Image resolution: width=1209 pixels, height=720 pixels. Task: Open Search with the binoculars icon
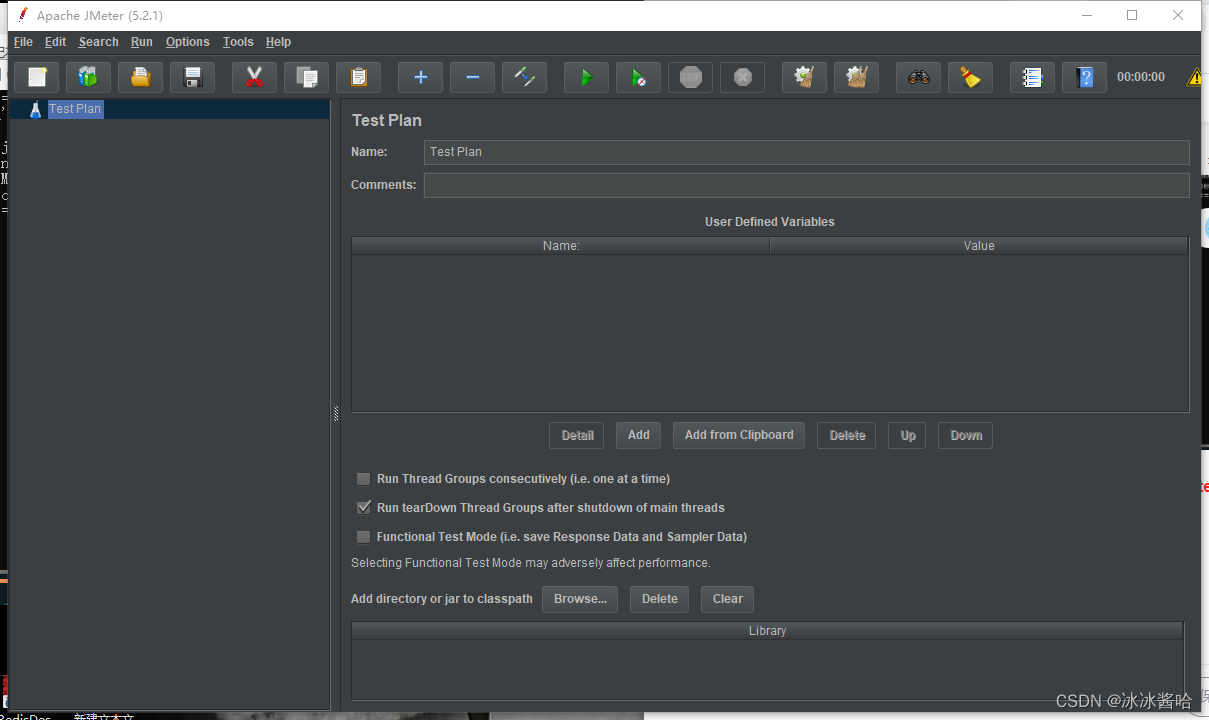[919, 77]
